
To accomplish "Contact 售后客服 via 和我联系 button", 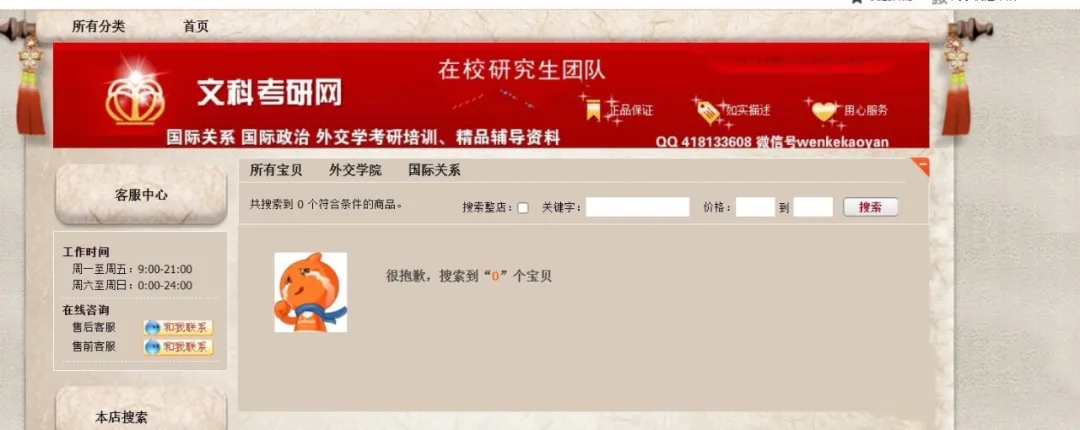I will (x=178, y=328).
